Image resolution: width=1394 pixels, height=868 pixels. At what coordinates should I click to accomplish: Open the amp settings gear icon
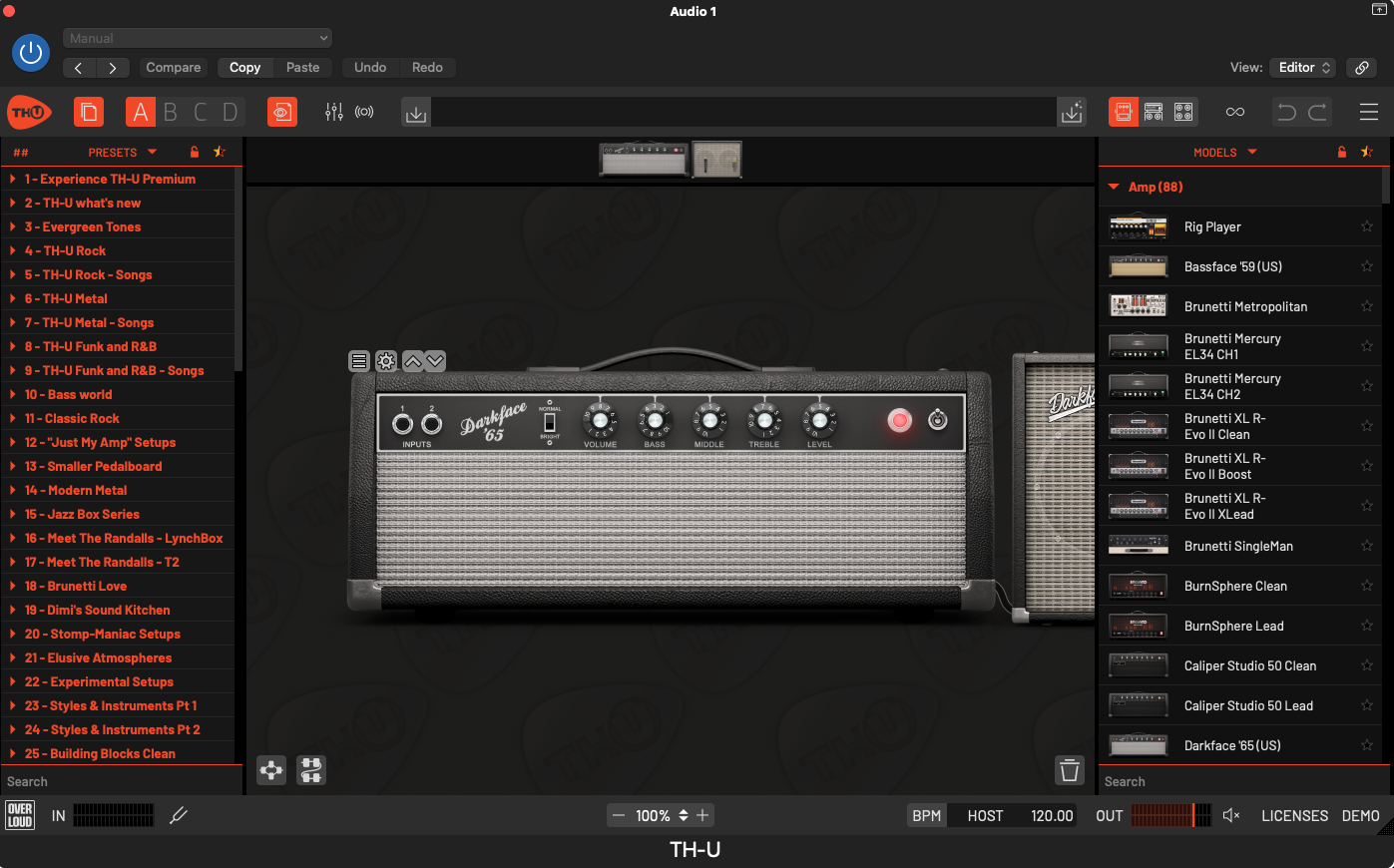(386, 361)
